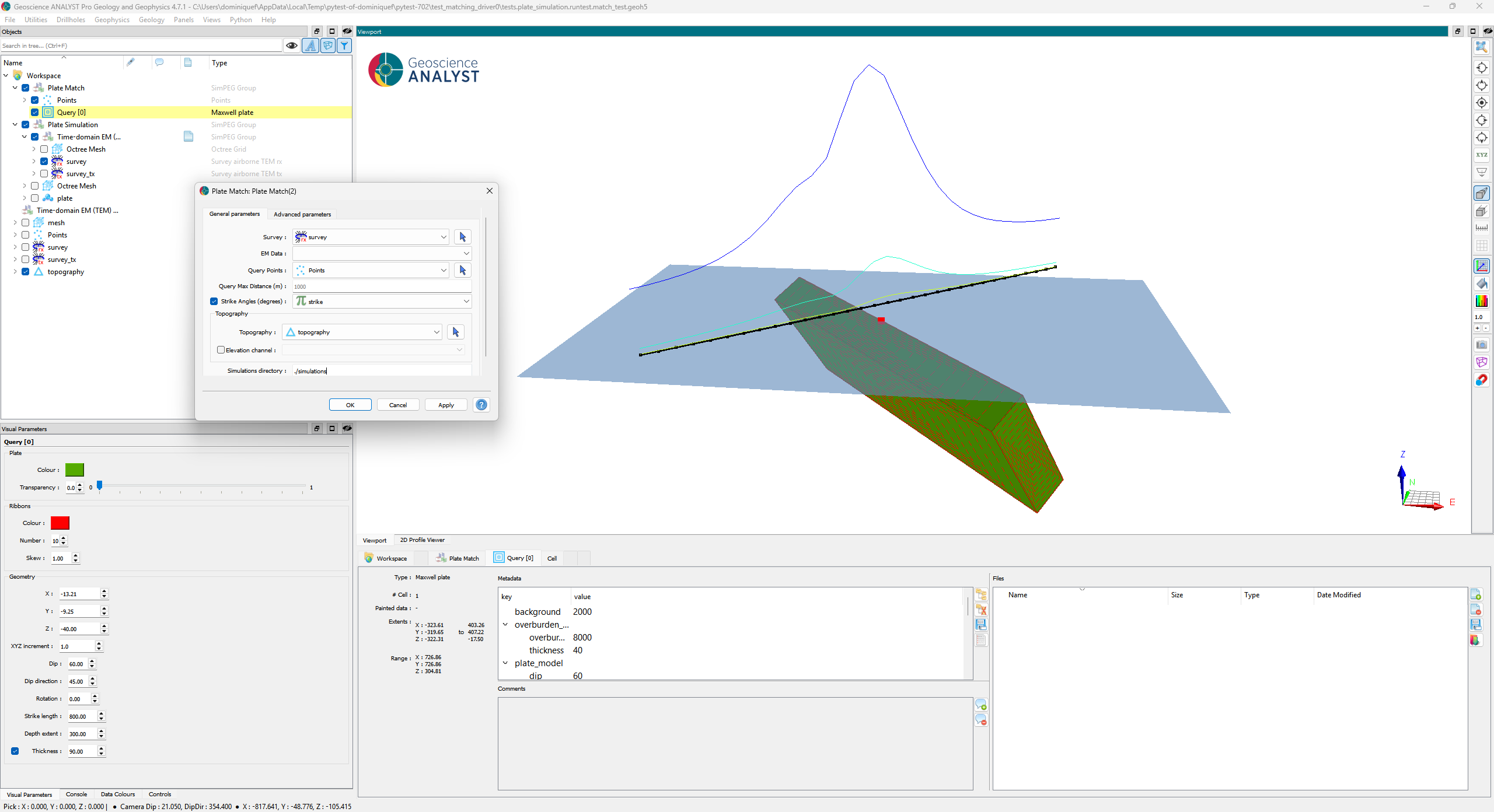1494x812 pixels.
Task: Click the pointer pick button beside Survey
Action: point(462,237)
